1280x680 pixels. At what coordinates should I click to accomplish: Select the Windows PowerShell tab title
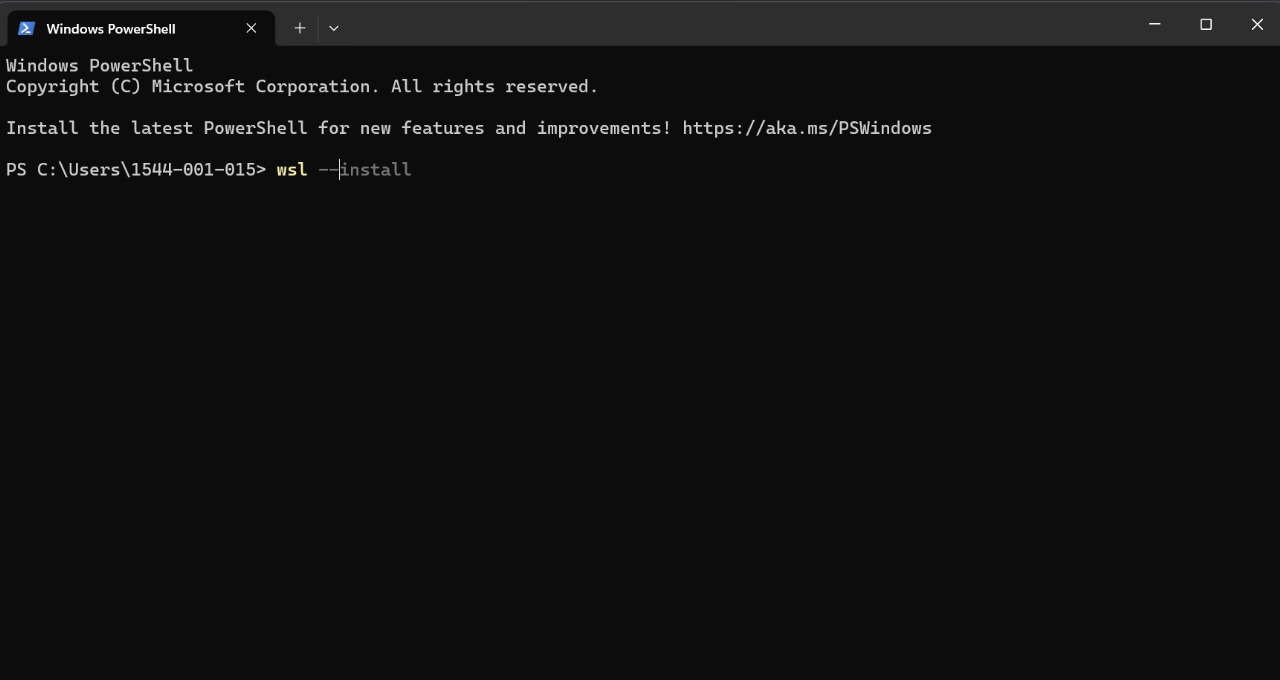pos(111,29)
